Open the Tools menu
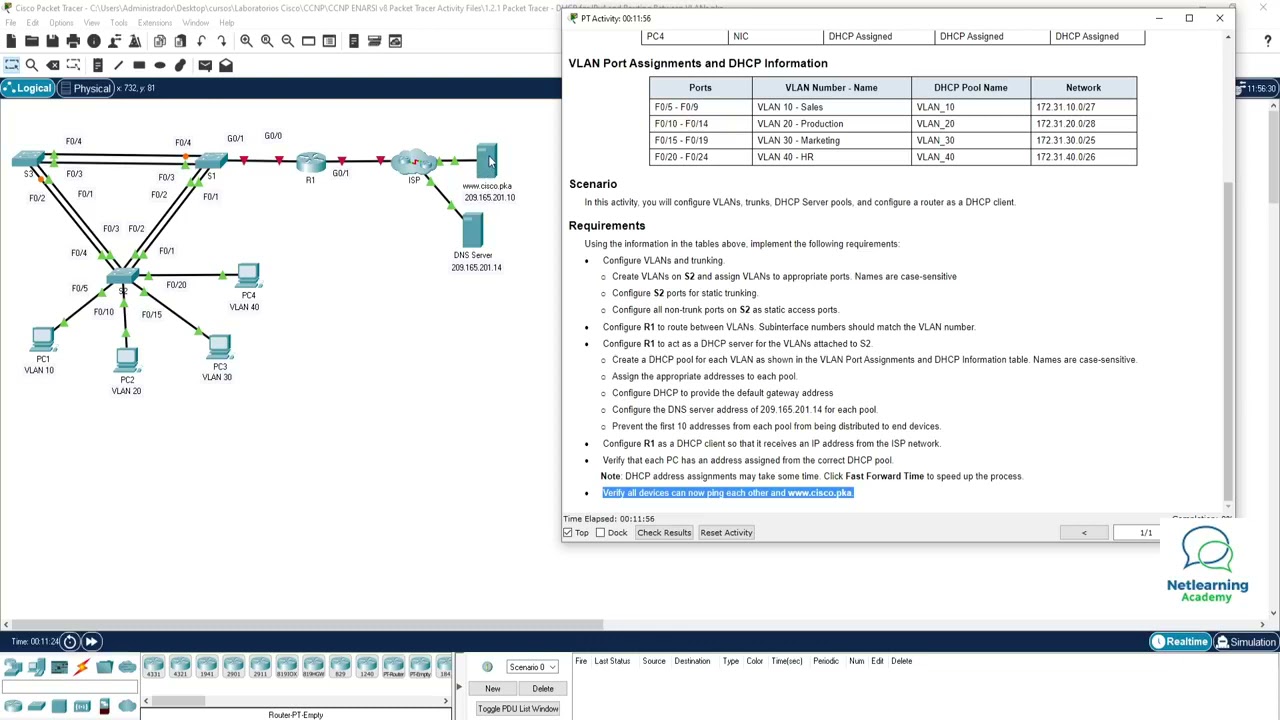The image size is (1280, 720). pos(119,23)
